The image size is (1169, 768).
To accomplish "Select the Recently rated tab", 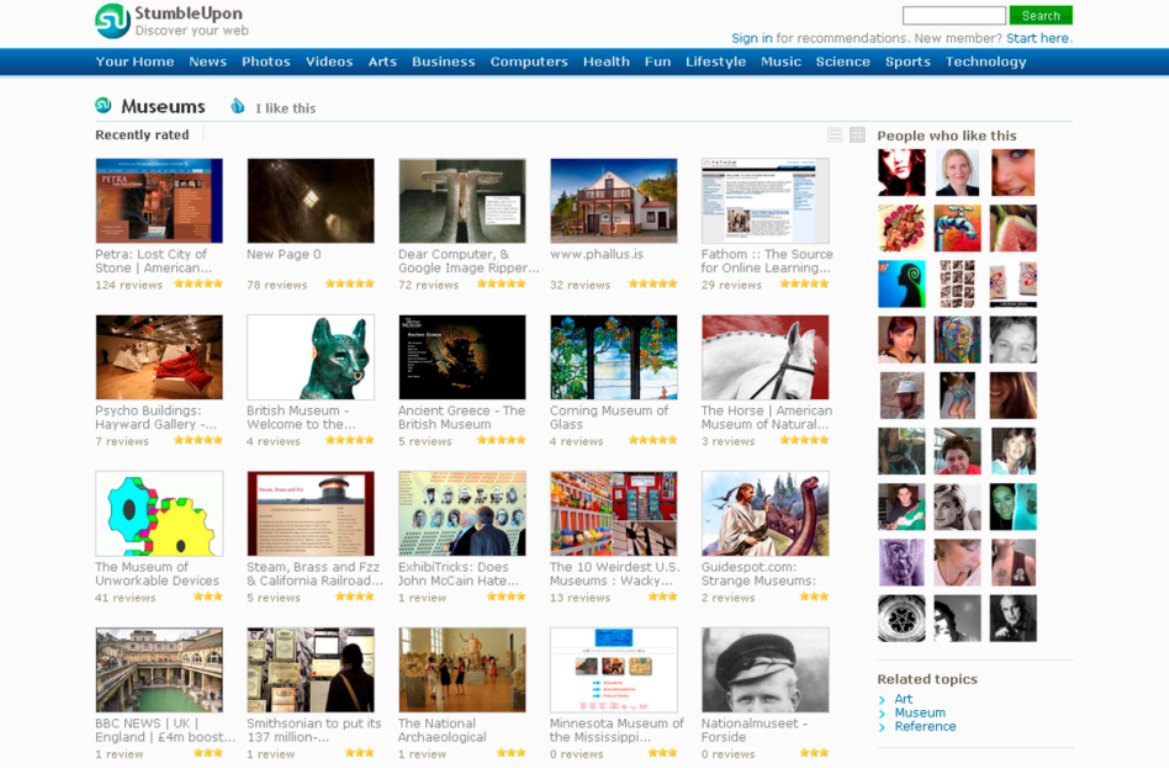I will click(x=142, y=135).
